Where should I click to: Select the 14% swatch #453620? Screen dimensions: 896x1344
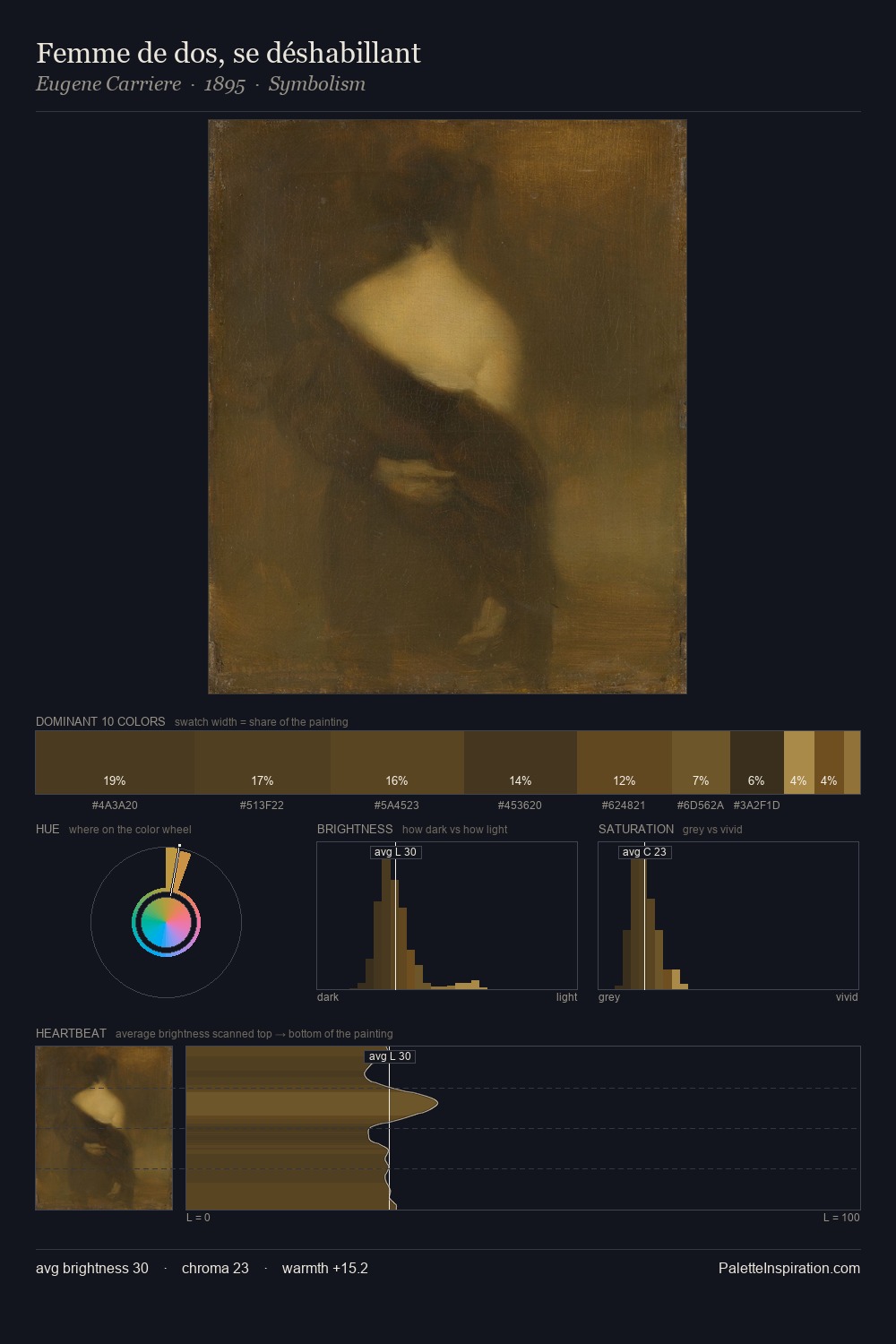(x=521, y=762)
